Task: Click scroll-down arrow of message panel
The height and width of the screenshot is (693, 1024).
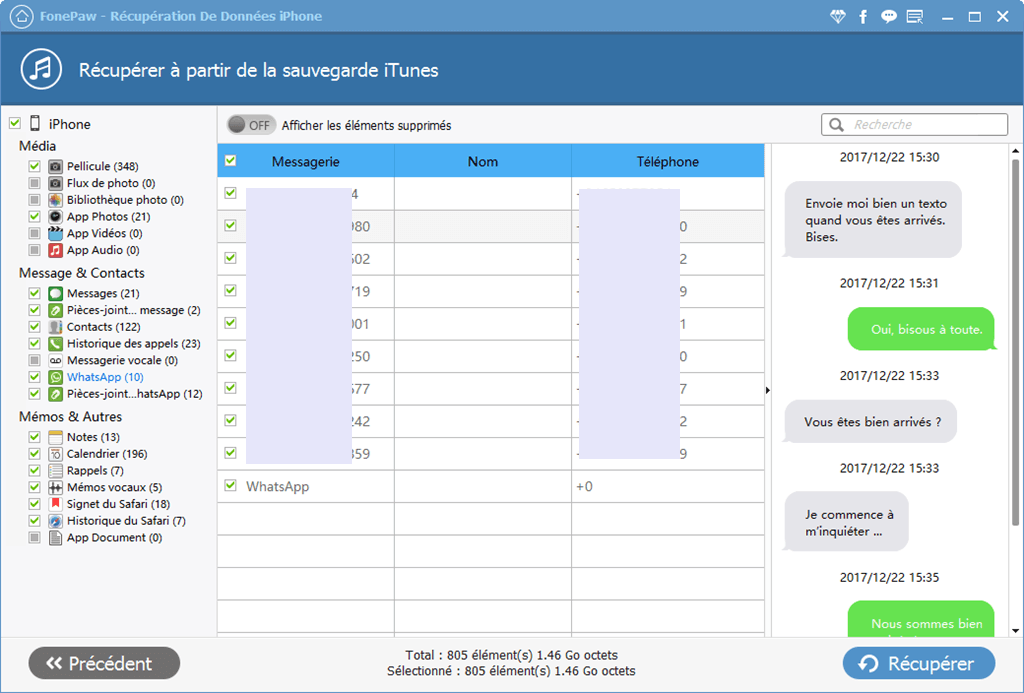Action: click(x=1016, y=631)
